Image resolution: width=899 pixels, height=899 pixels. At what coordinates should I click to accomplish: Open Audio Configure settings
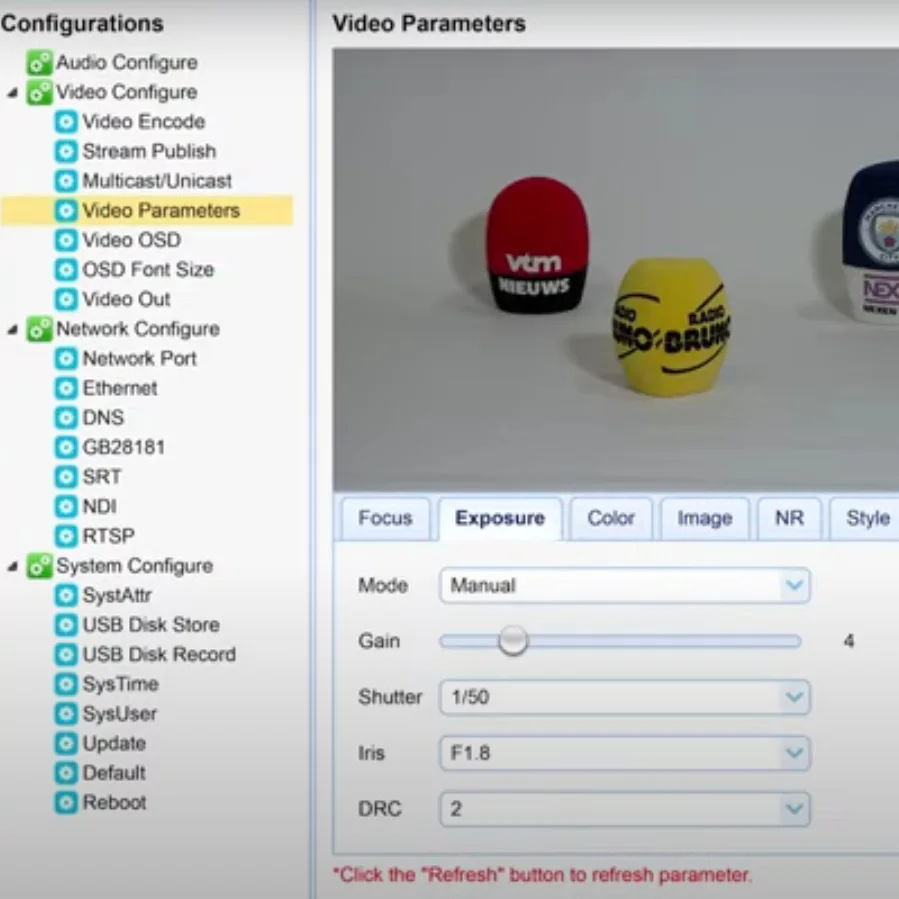(x=127, y=62)
